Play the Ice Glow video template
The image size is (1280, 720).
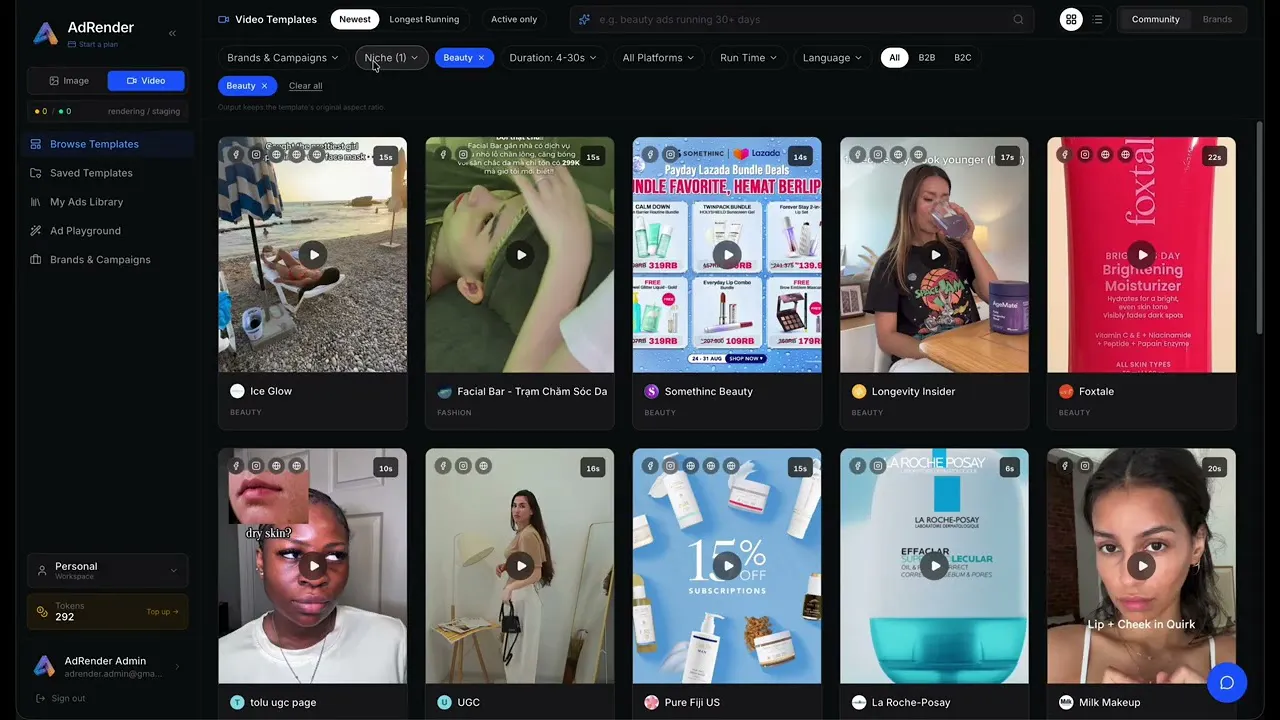coord(313,255)
